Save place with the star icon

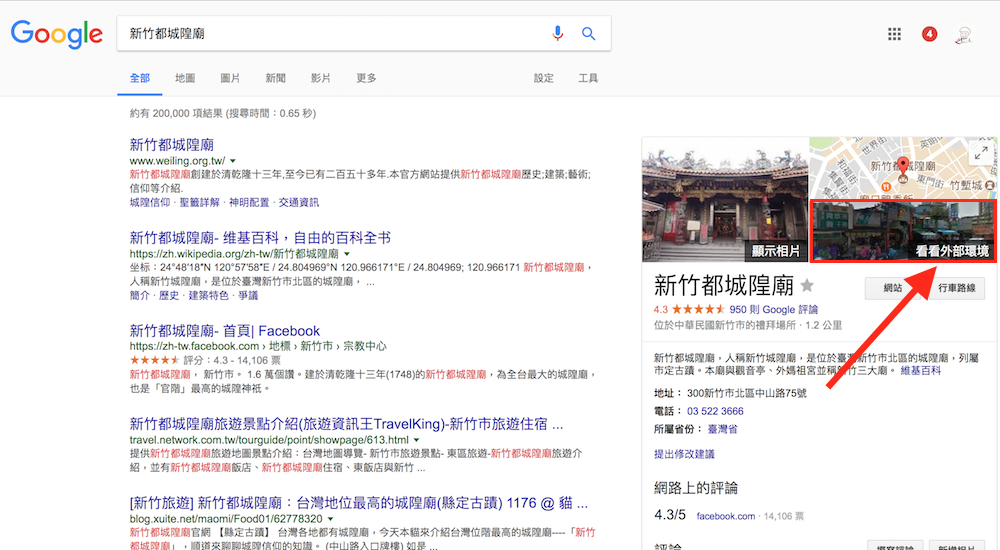tap(807, 285)
